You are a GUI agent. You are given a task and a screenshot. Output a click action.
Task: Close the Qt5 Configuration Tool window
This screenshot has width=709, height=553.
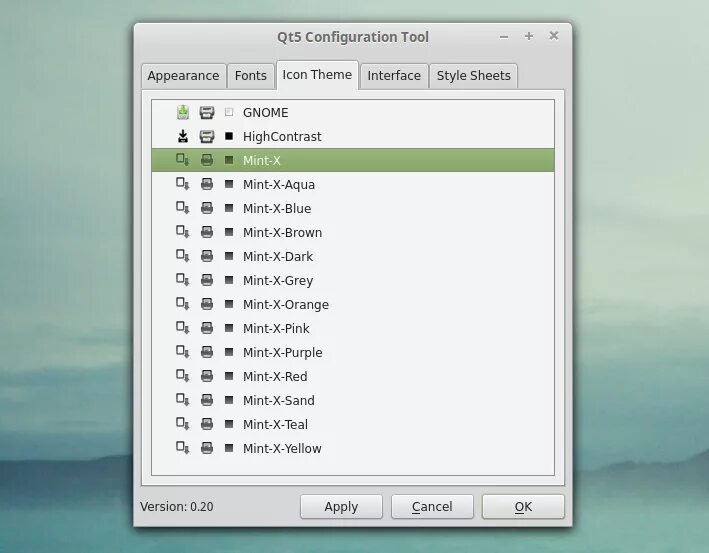click(553, 36)
